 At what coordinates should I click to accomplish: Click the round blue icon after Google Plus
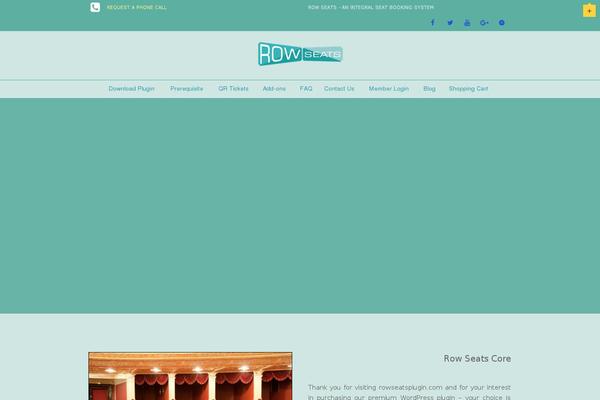pyautogui.click(x=502, y=23)
